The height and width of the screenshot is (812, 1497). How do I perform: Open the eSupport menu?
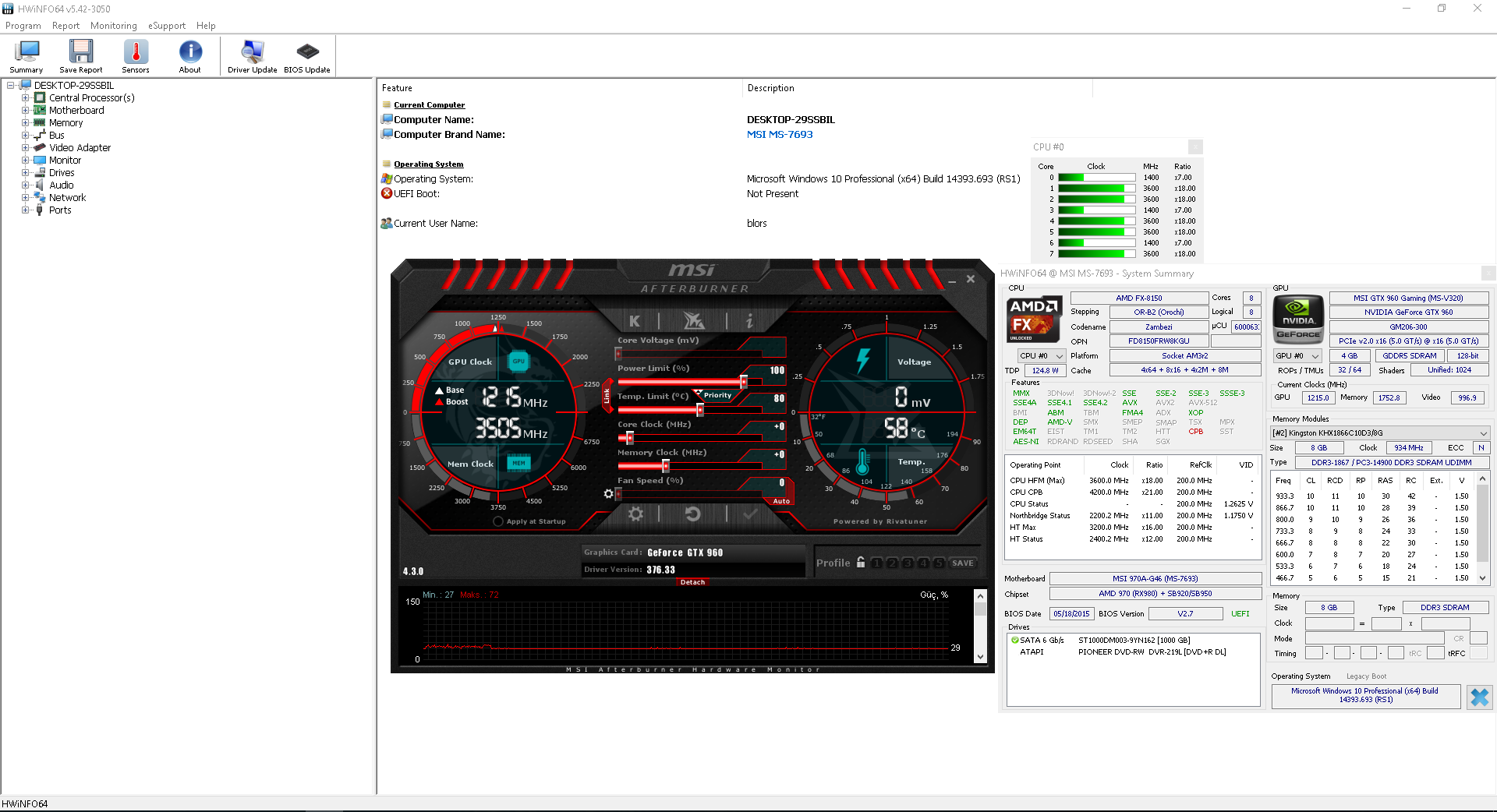pos(167,26)
